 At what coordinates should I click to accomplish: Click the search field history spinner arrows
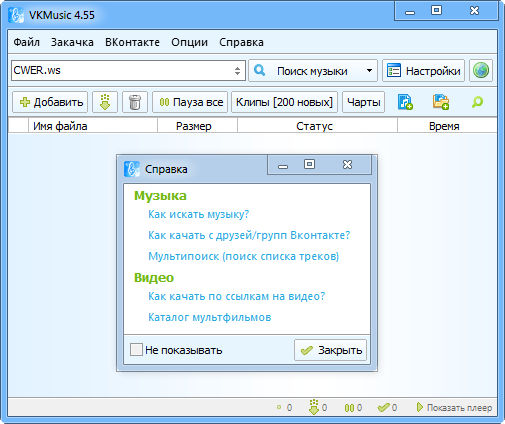pos(237,71)
